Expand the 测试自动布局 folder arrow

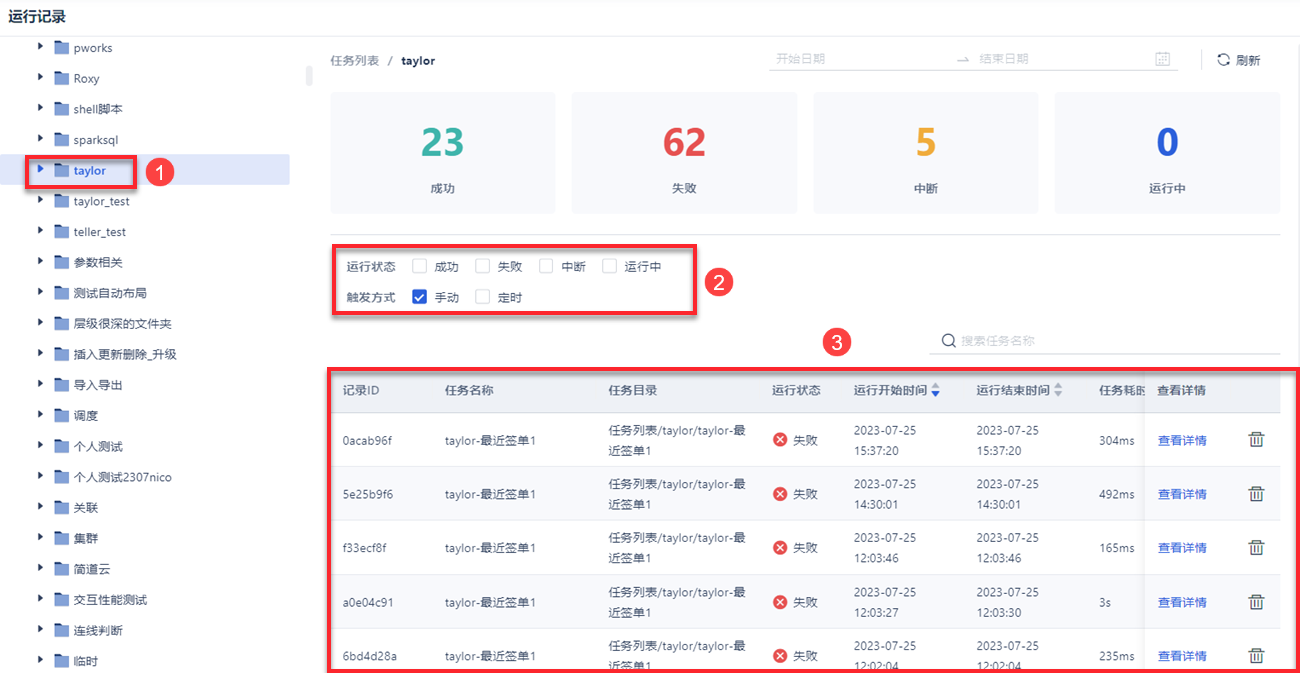tap(40, 292)
